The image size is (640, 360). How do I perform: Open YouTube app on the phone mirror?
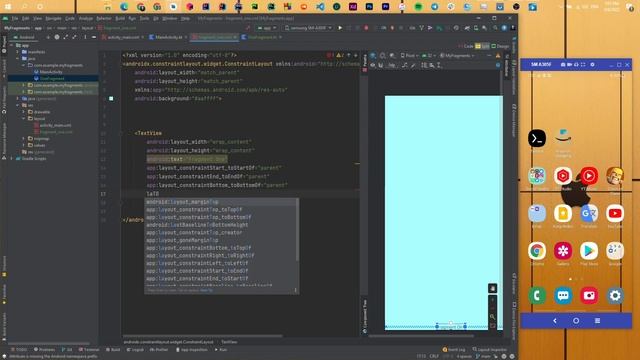pyautogui.click(x=615, y=213)
